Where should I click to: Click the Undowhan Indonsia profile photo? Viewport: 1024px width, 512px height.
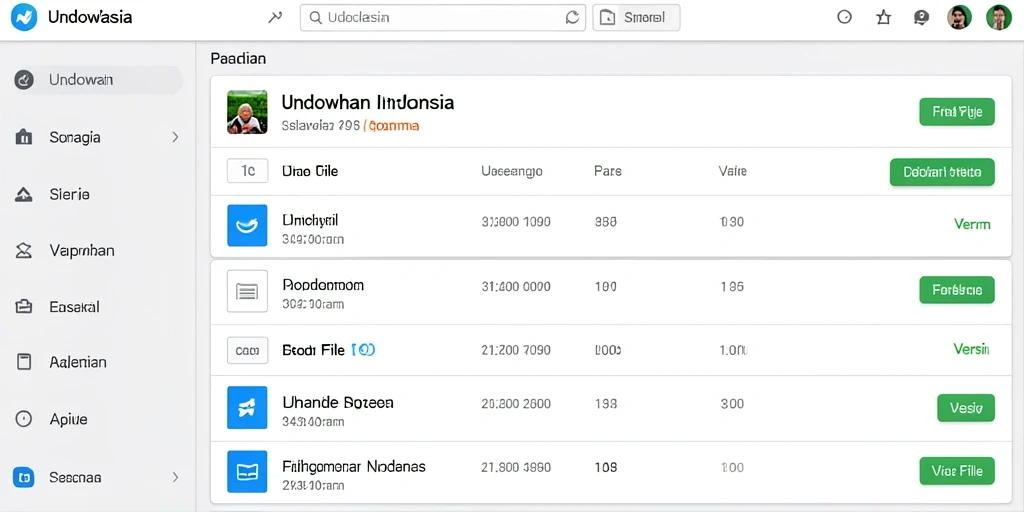pyautogui.click(x=247, y=112)
